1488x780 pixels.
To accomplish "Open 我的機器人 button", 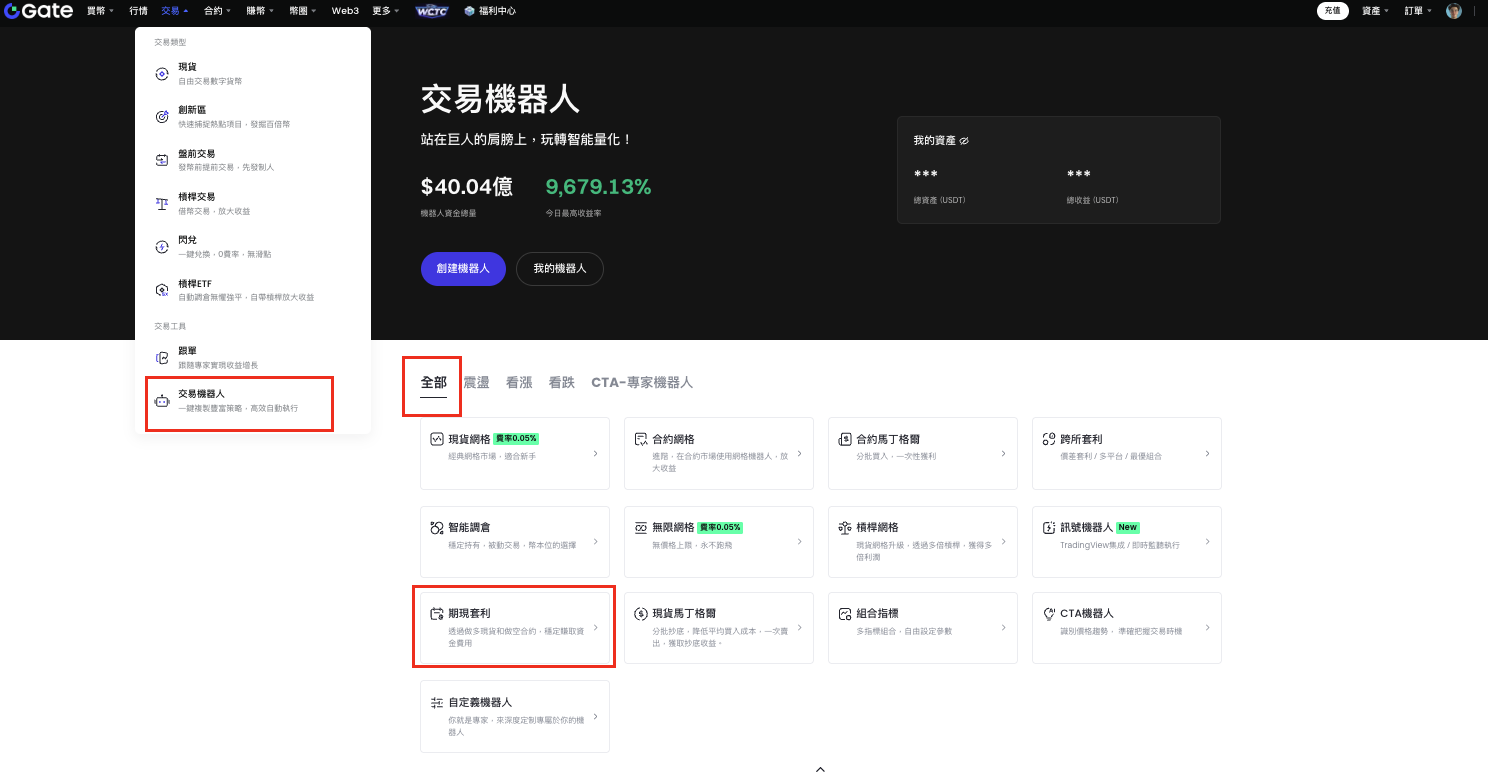I will (x=559, y=269).
